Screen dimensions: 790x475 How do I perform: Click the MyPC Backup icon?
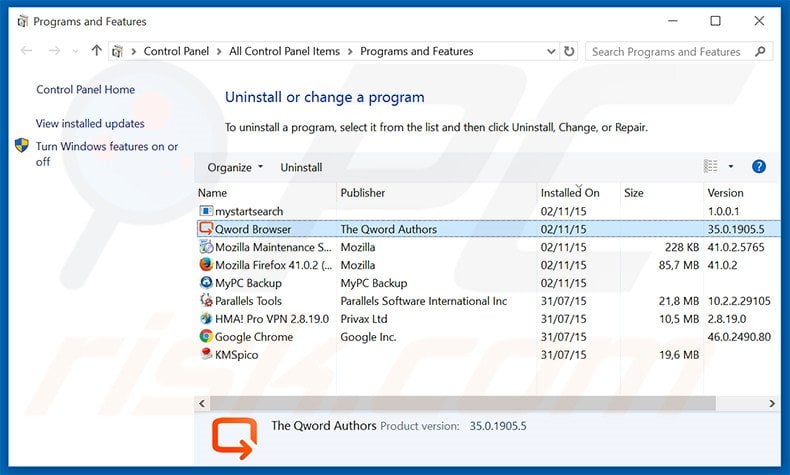[206, 283]
